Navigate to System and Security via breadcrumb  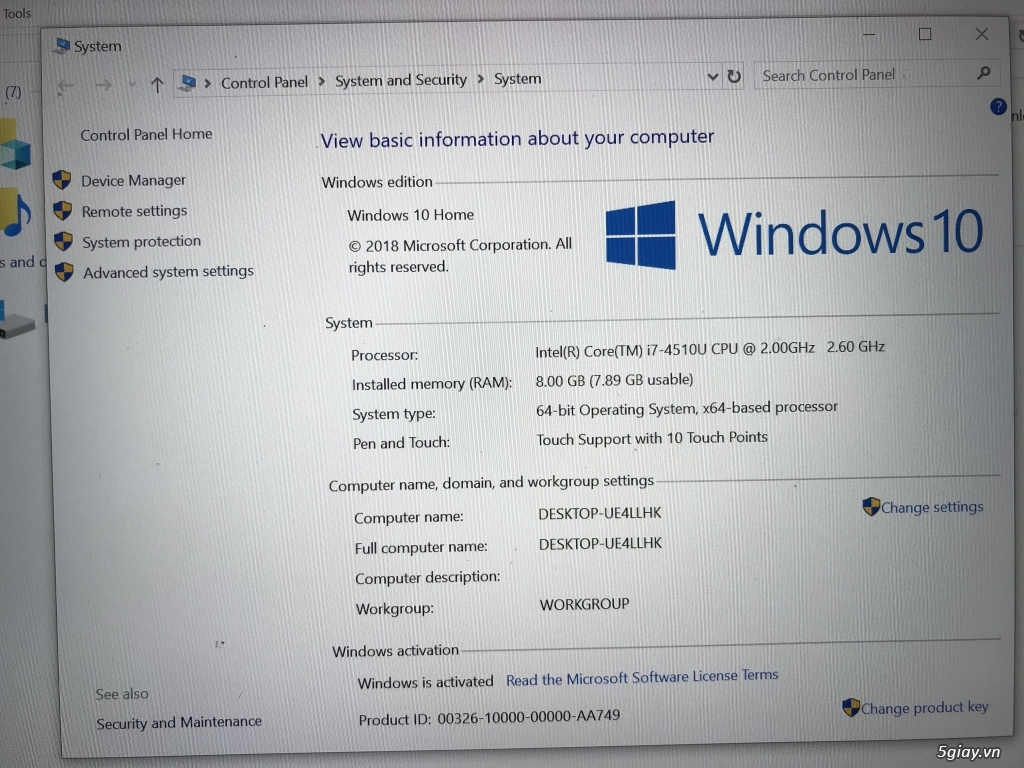tap(401, 80)
